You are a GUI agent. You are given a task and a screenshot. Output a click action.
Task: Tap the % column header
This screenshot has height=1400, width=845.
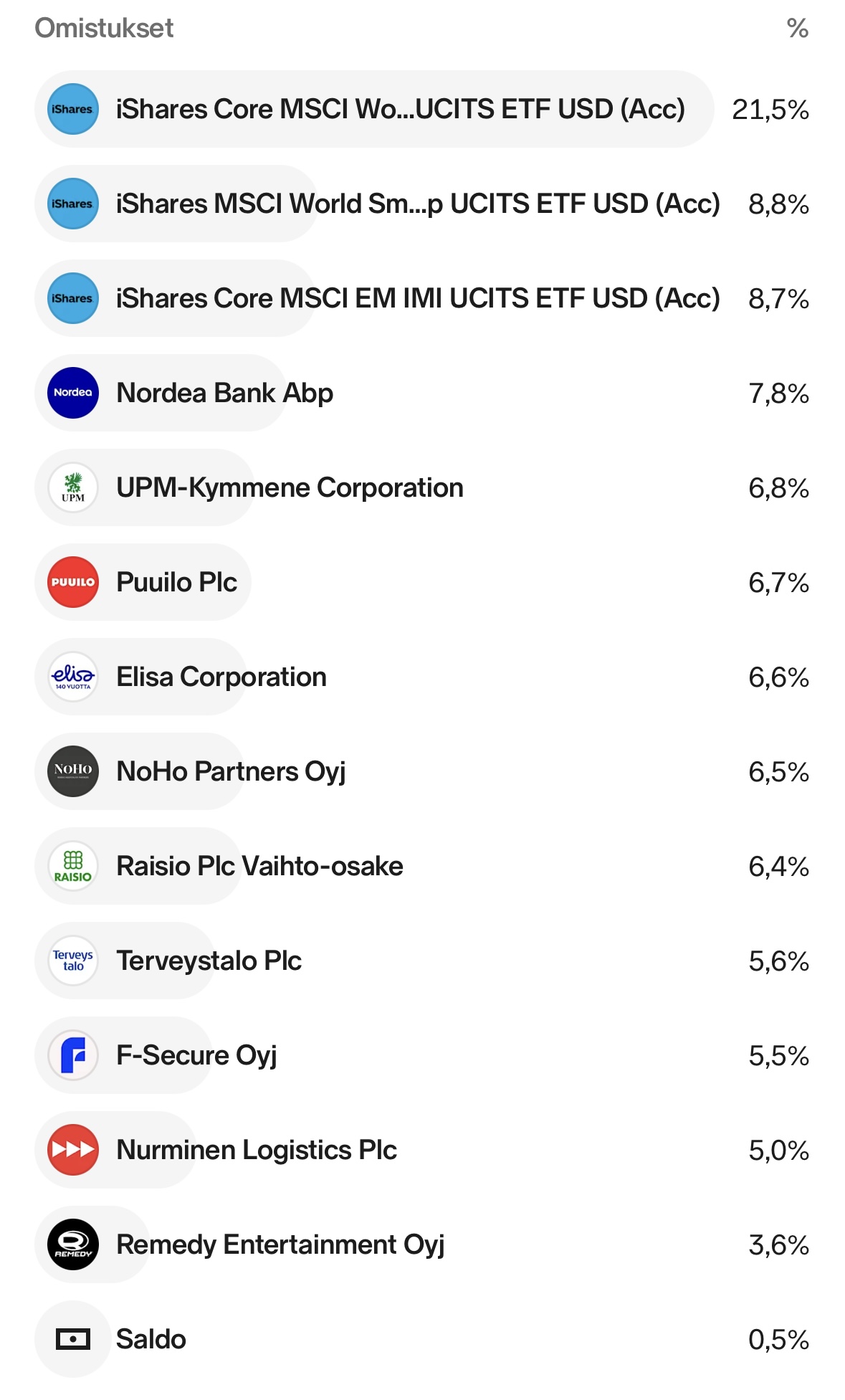(797, 28)
